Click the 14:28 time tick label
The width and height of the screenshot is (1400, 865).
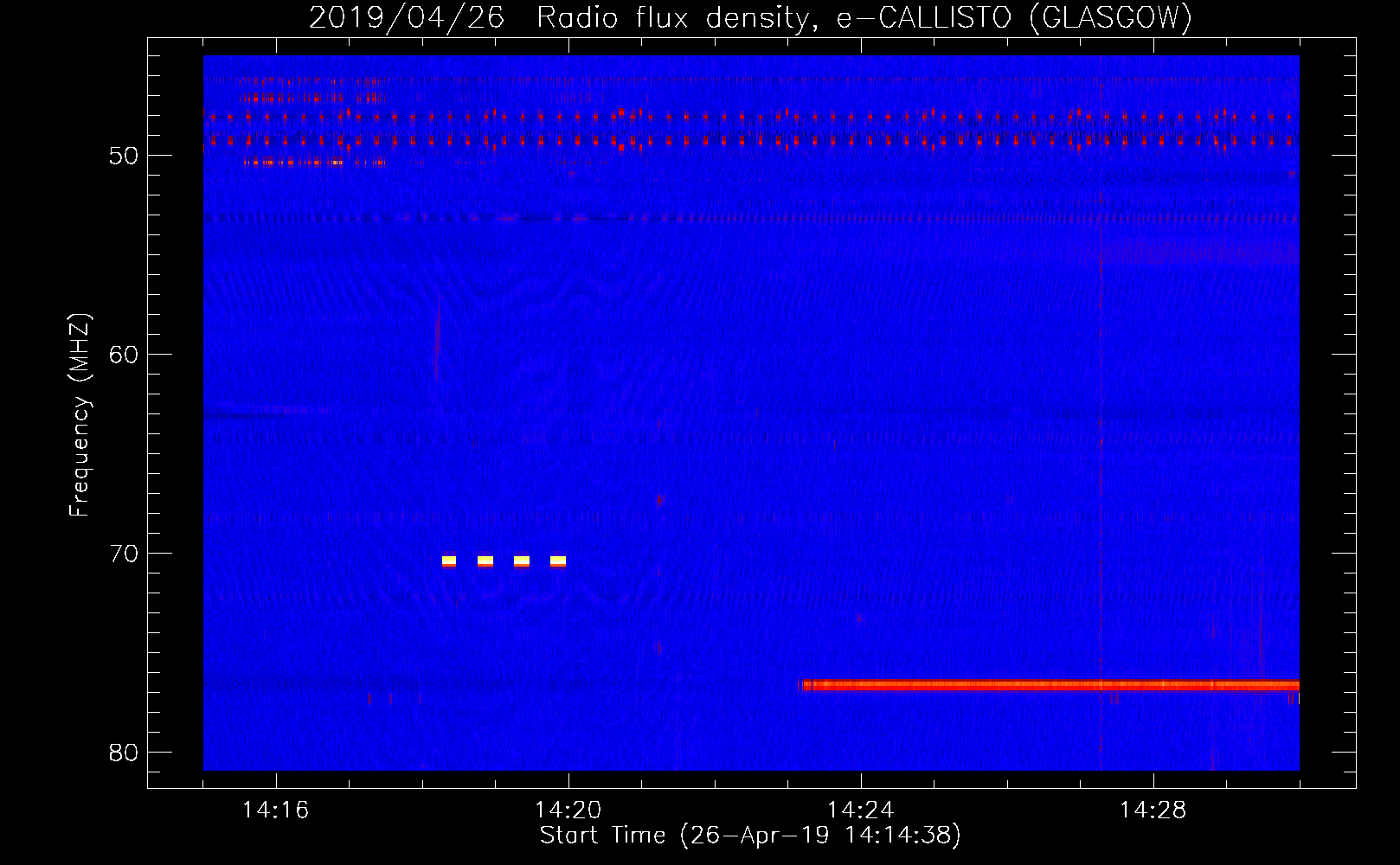(1153, 810)
